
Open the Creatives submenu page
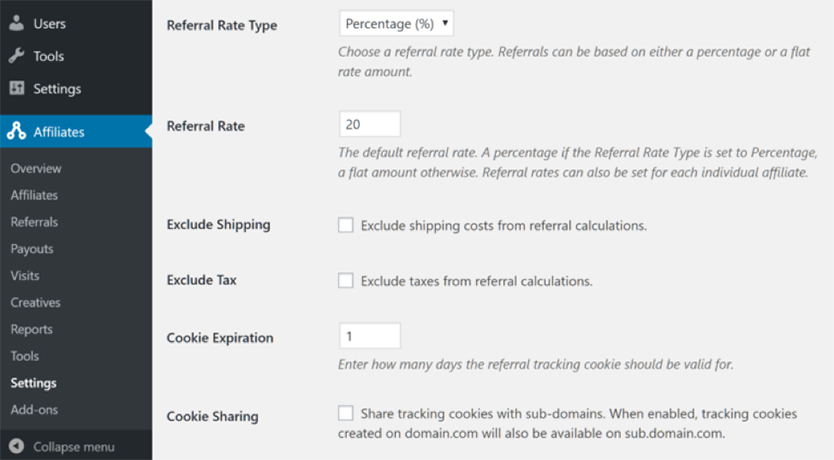pos(36,303)
